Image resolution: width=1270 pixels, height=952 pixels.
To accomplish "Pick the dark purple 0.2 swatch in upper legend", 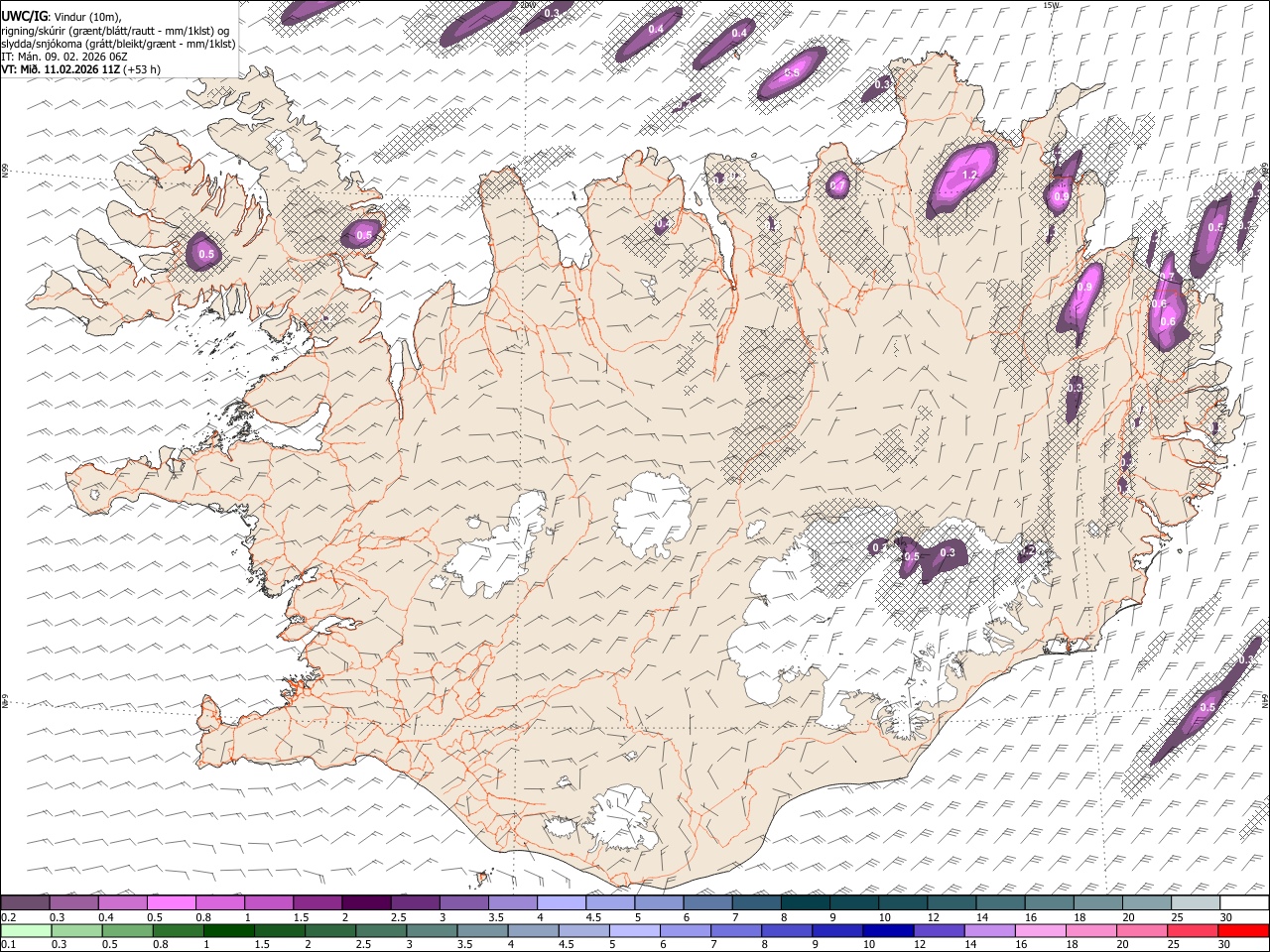I will tap(25, 903).
